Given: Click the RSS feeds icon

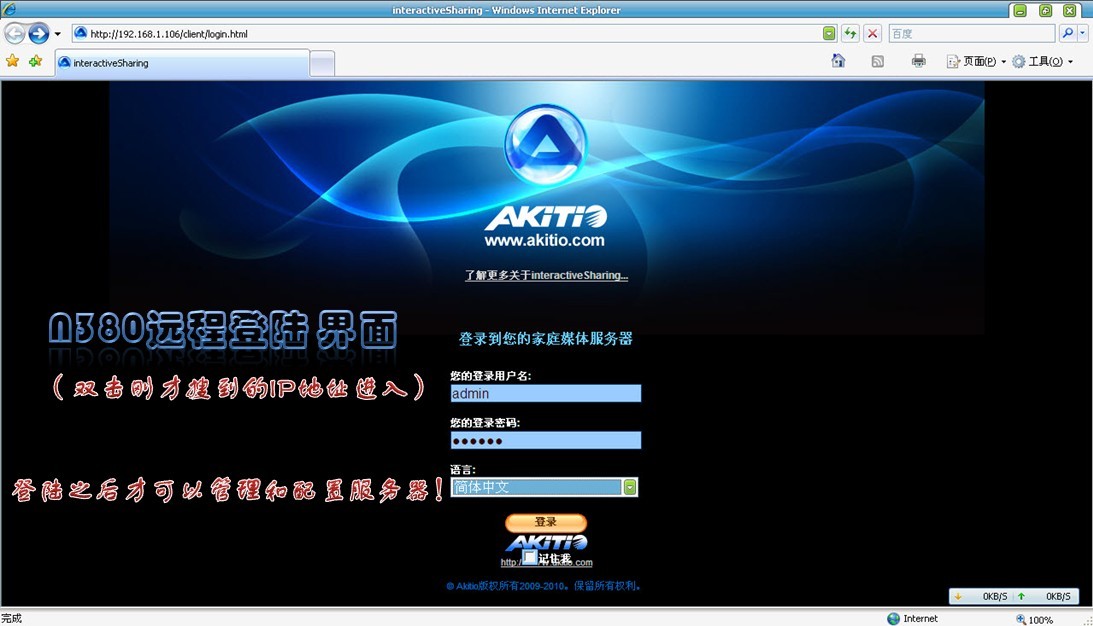Looking at the screenshot, I should [x=878, y=61].
